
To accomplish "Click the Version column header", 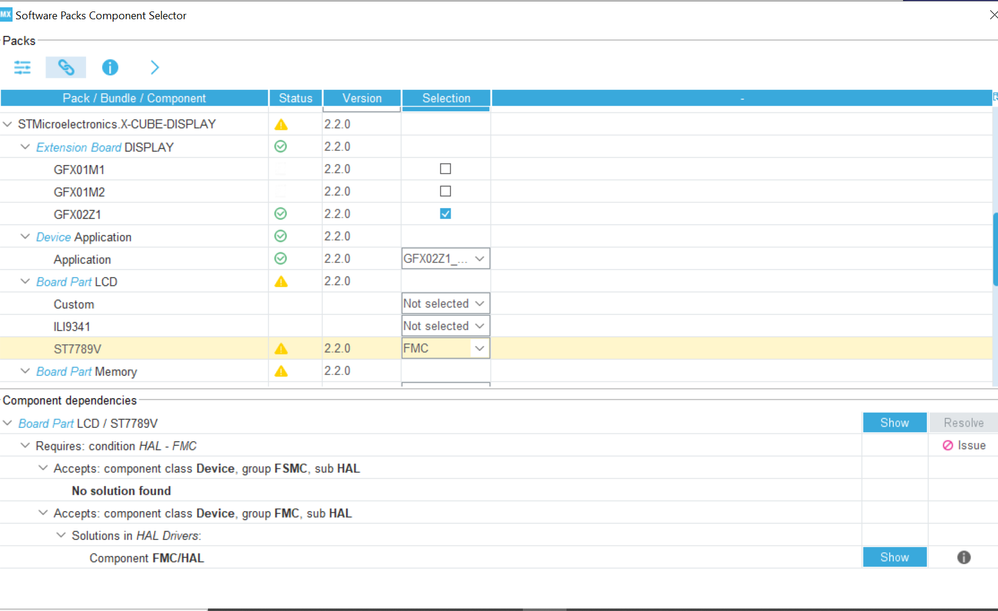I will pos(362,98).
